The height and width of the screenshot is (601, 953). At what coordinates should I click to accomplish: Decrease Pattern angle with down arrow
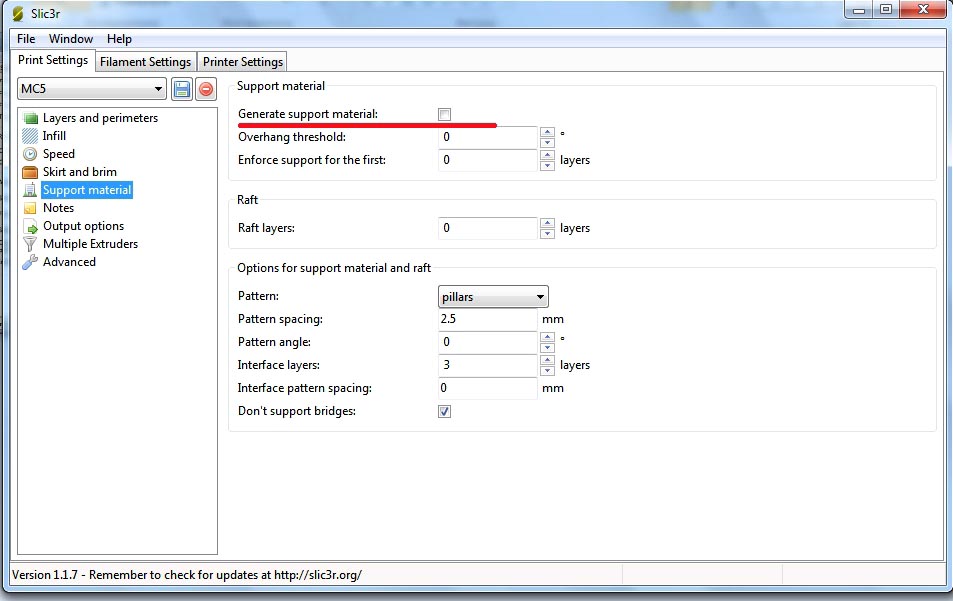click(547, 348)
